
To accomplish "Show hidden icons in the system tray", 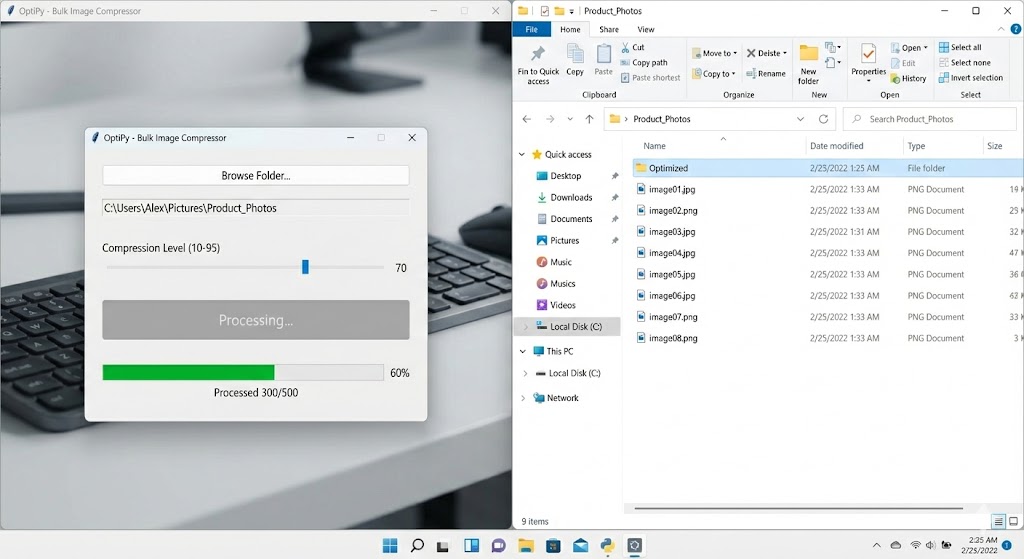I will (x=876, y=545).
